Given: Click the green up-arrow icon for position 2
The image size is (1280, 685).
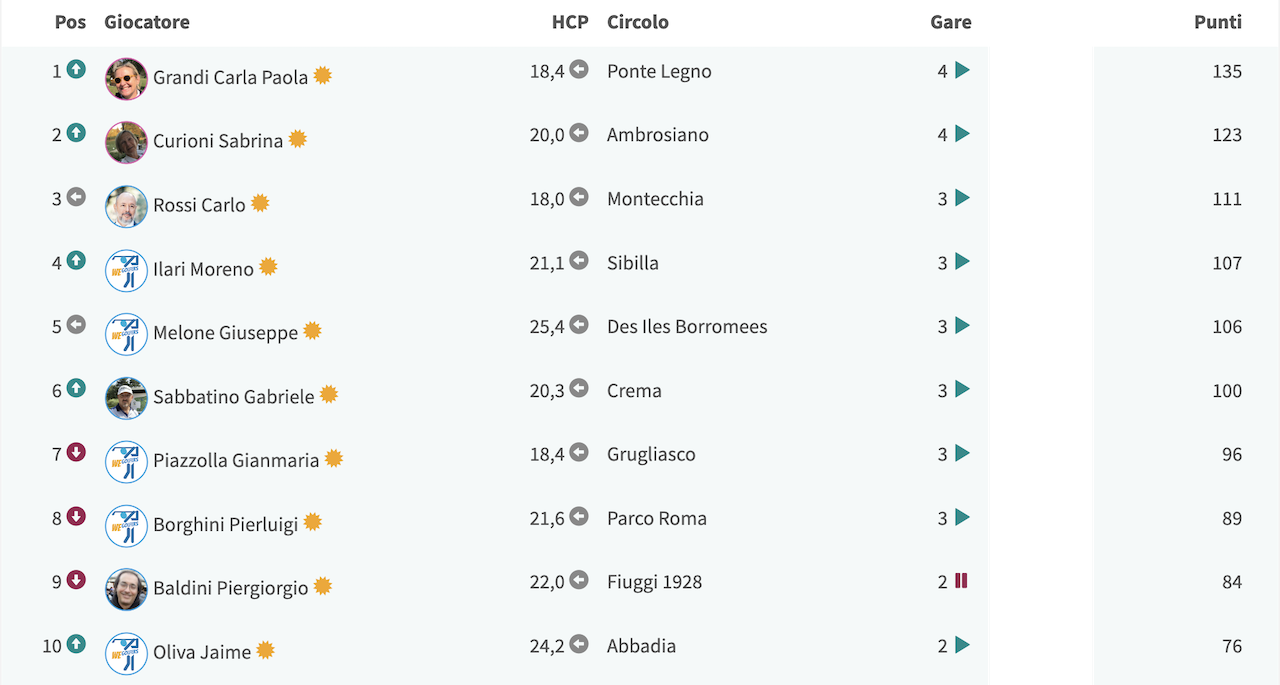Looking at the screenshot, I should pos(76,133).
